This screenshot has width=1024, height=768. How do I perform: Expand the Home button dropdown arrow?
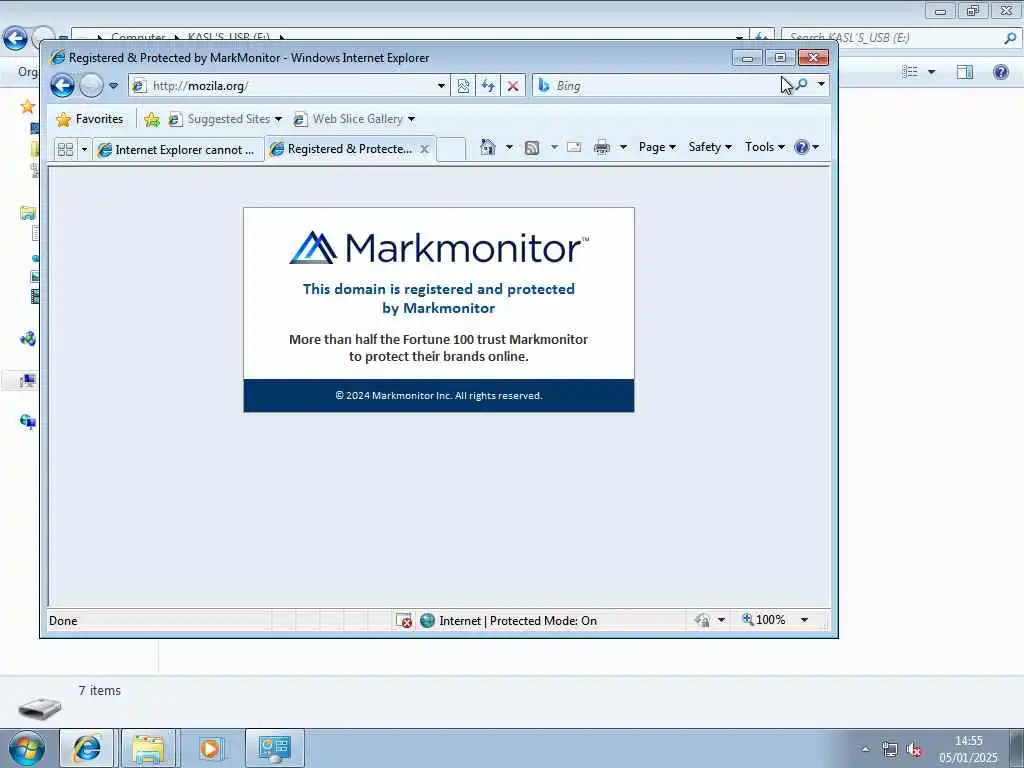pos(509,147)
